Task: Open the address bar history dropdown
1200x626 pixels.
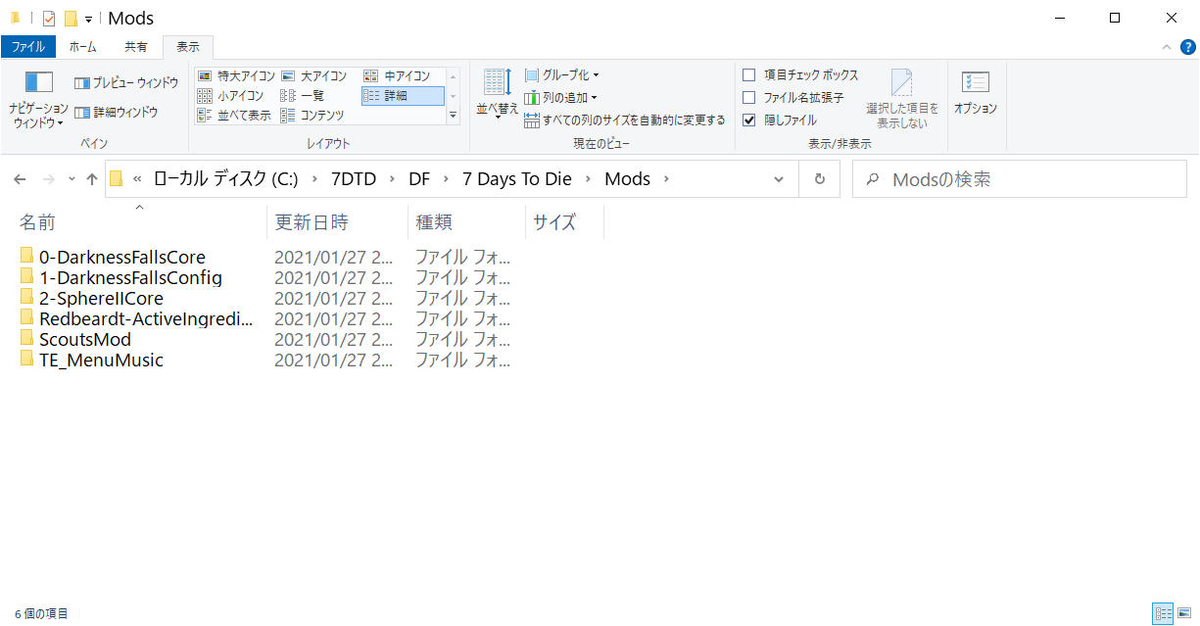Action: pos(779,179)
